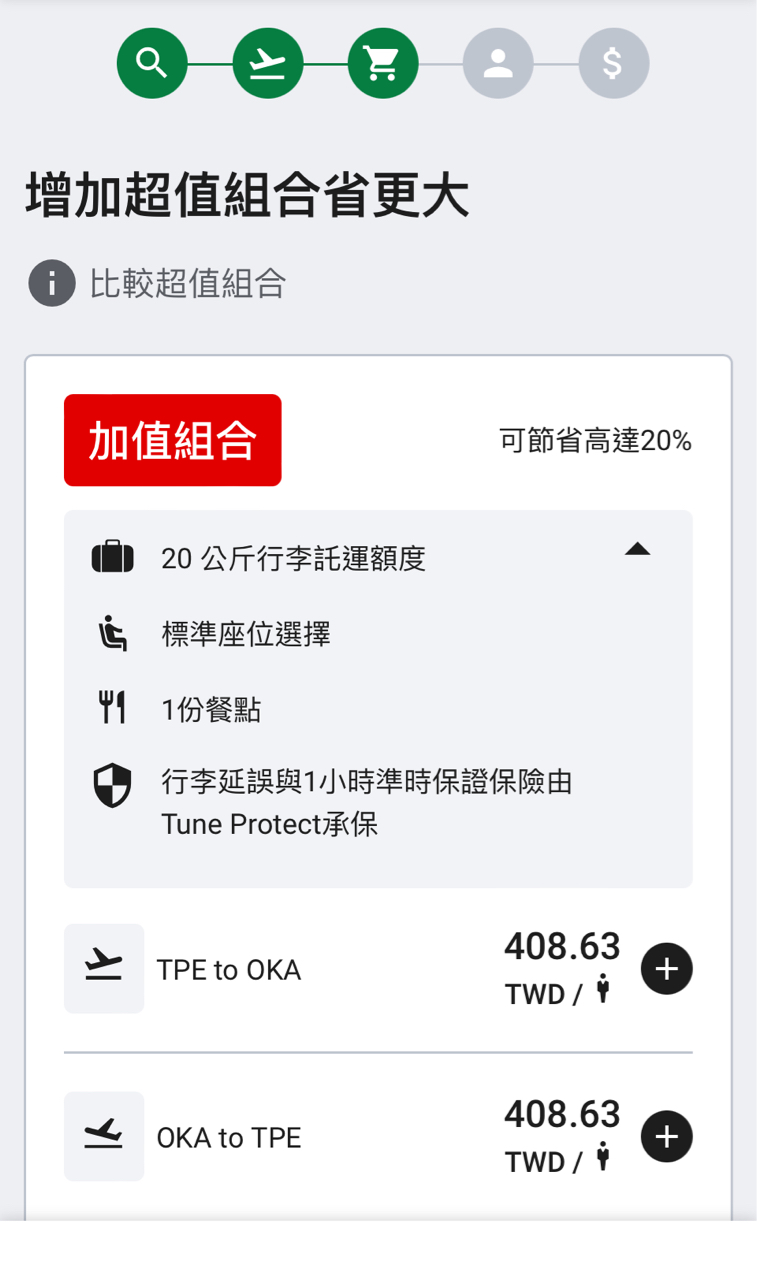Click the 1份餐點 meal utensils icon
Viewport: 757px width, 1280px height.
pos(112,709)
